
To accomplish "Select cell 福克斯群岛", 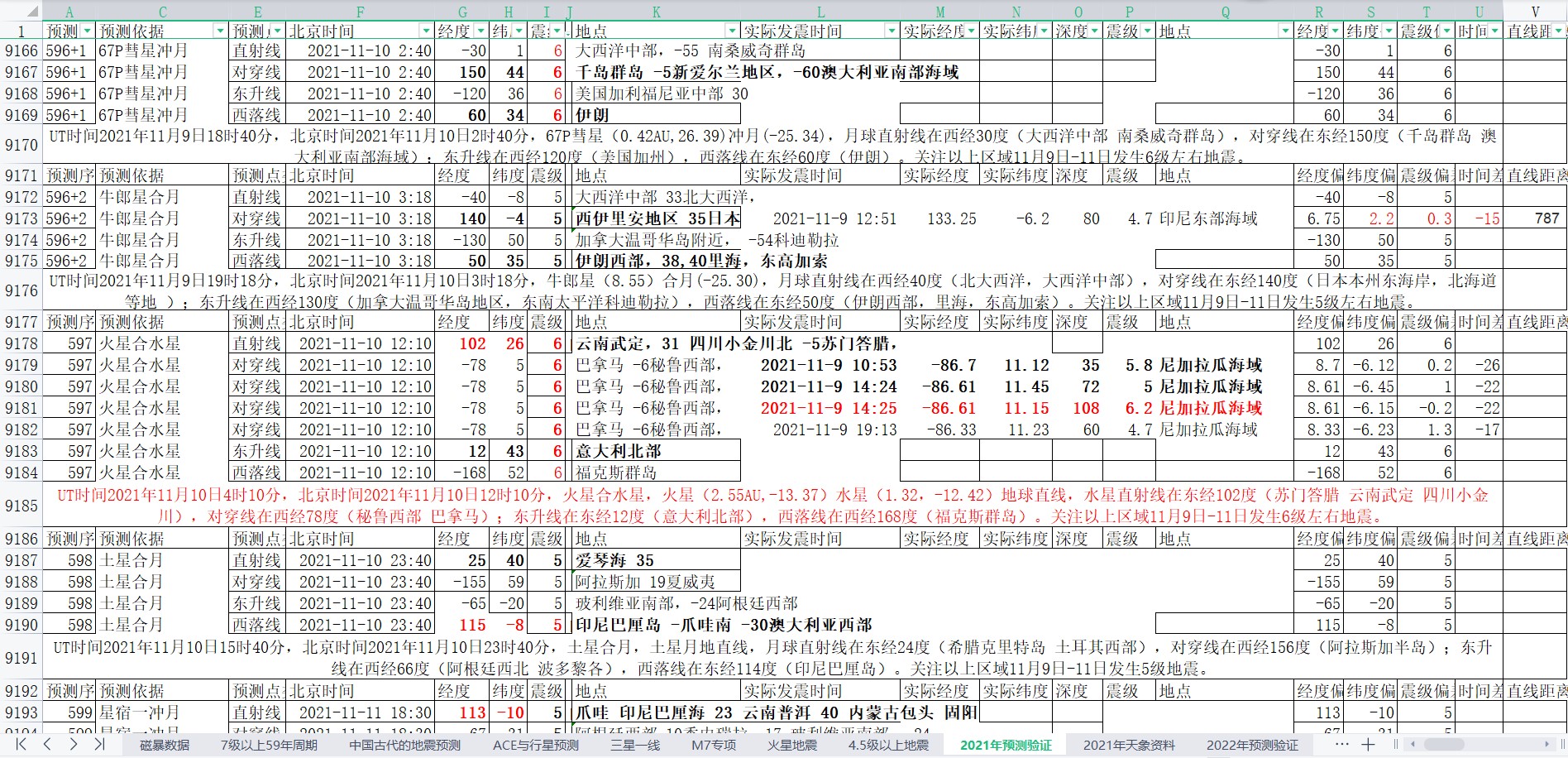I will coord(656,473).
